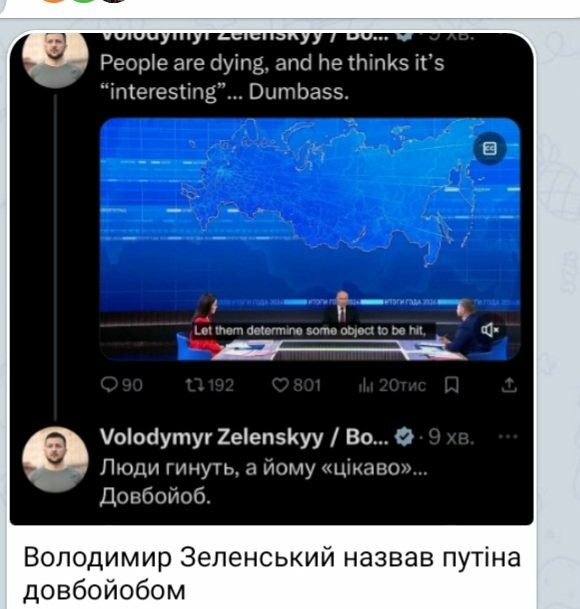The image size is (580, 609).
Task: Like the tweet with the heart icon
Action: pyautogui.click(x=296, y=385)
